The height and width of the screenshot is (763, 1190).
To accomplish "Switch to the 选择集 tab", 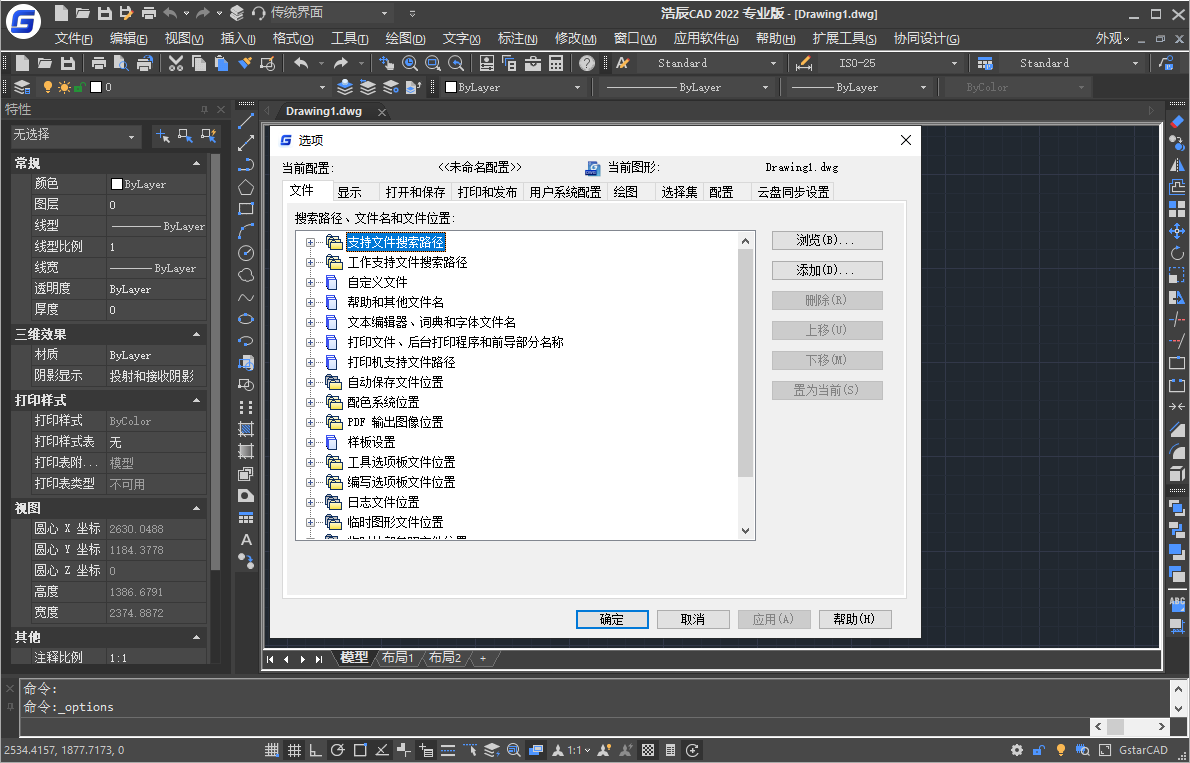I will 679,192.
